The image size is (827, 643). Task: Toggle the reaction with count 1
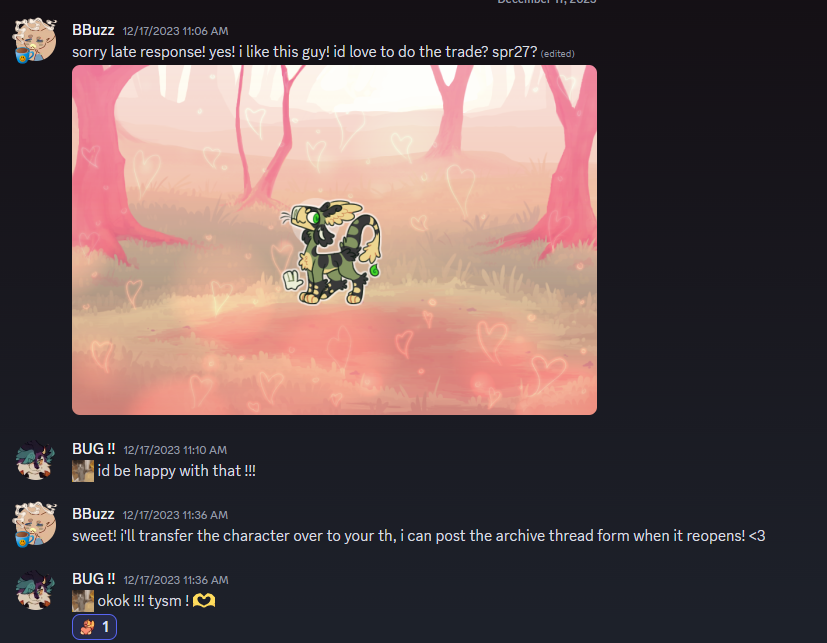pos(94,627)
